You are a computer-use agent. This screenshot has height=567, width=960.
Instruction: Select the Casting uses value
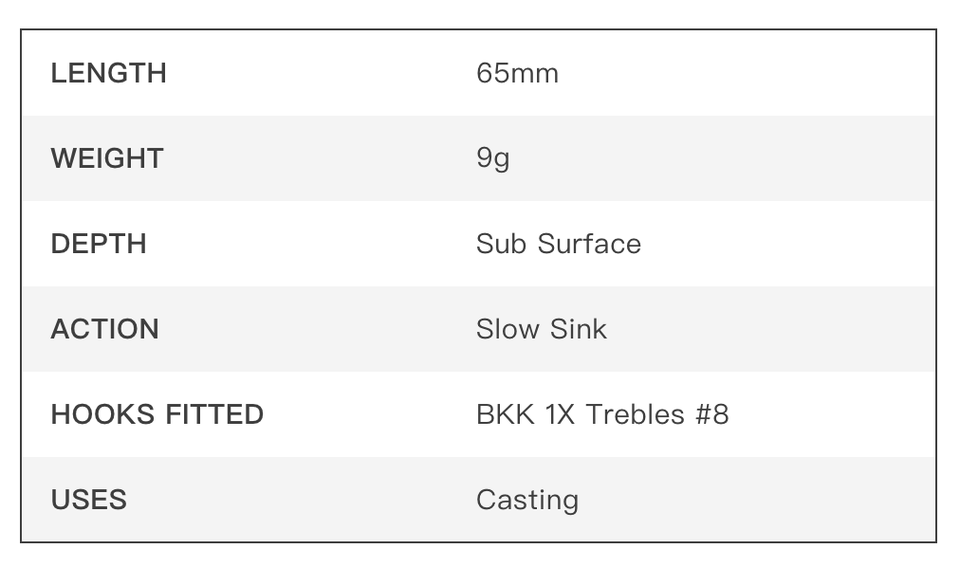click(527, 500)
